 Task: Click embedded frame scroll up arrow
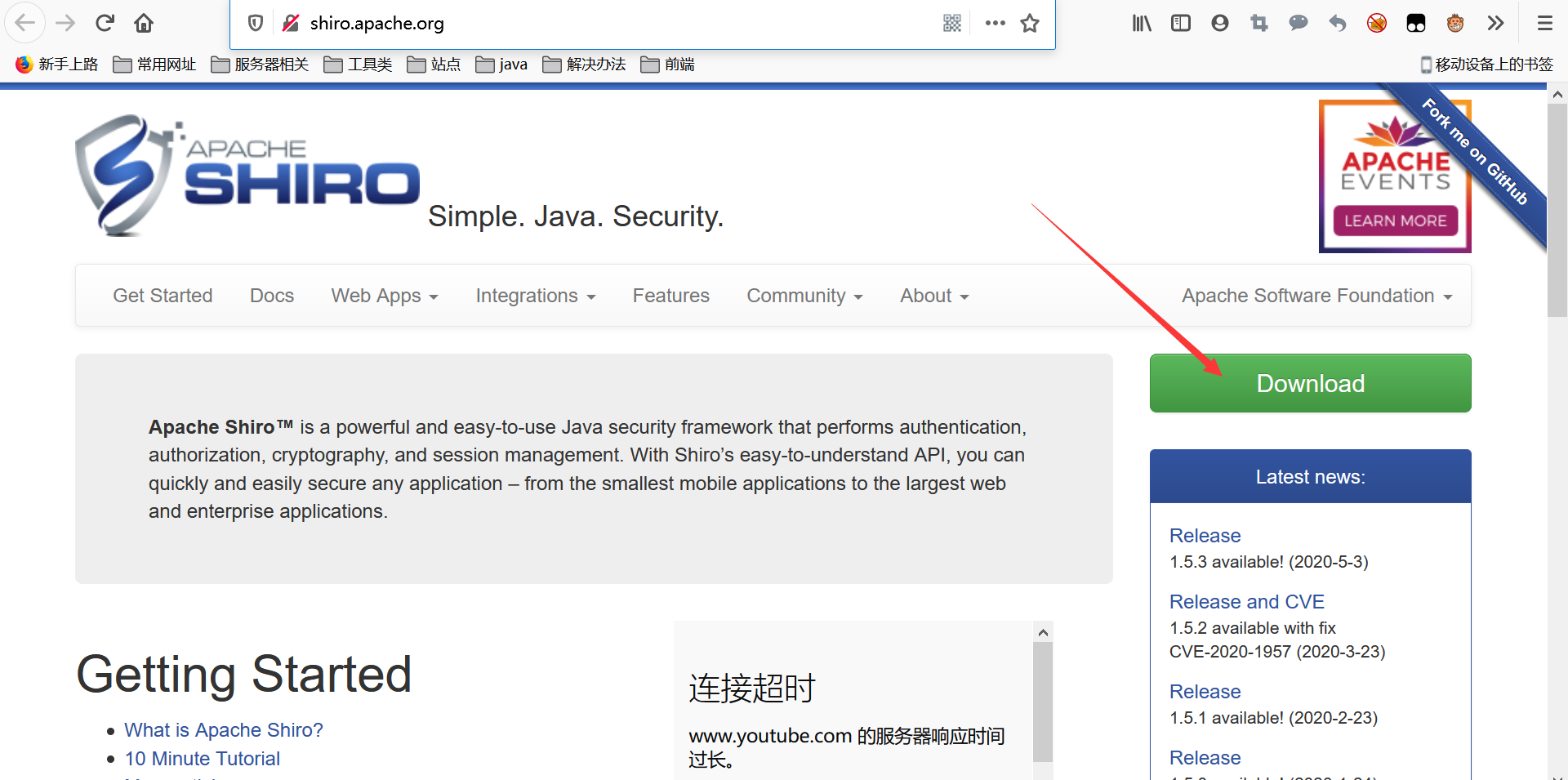(1043, 632)
